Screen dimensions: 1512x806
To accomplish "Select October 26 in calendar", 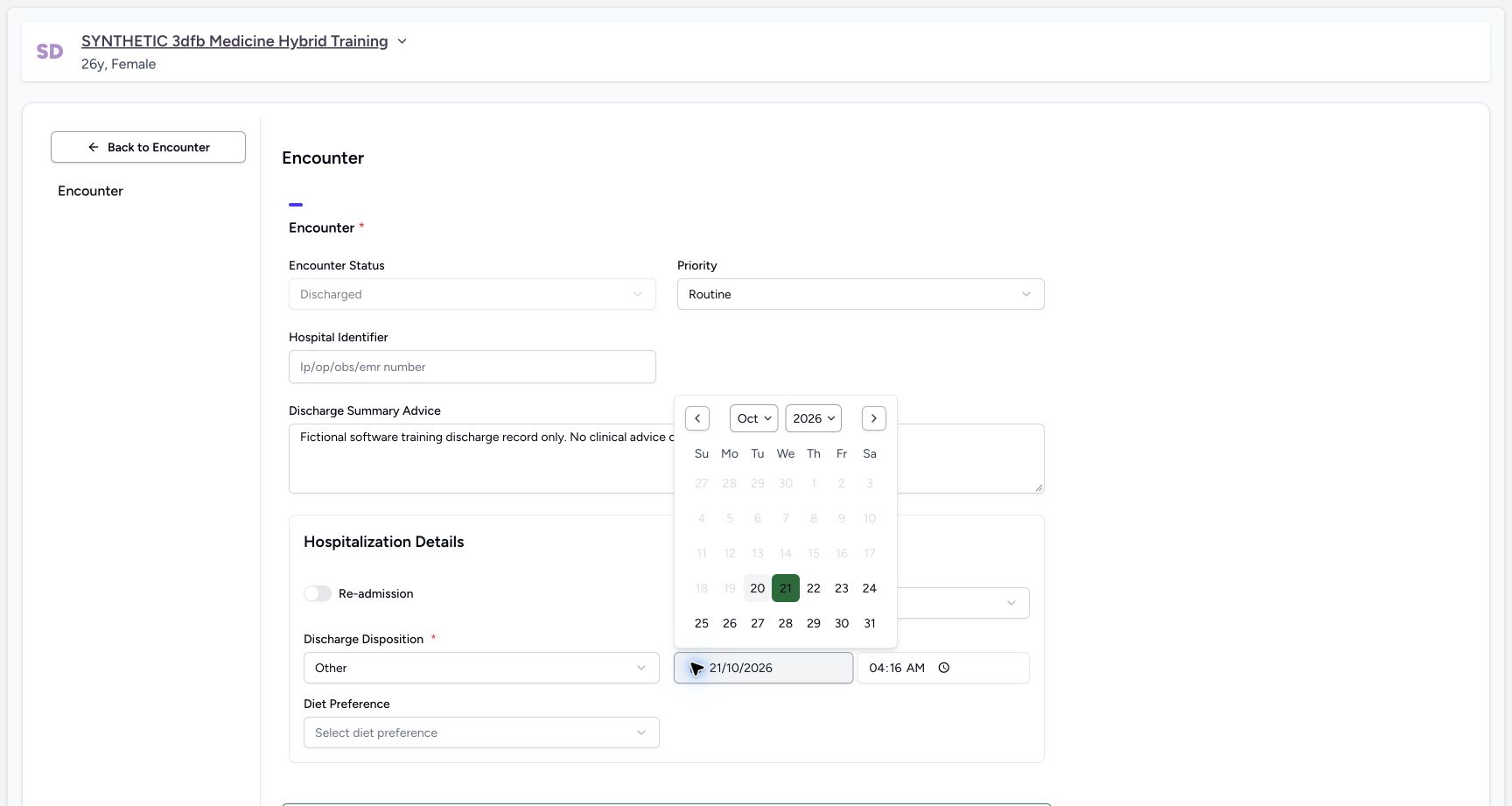I will tap(730, 623).
